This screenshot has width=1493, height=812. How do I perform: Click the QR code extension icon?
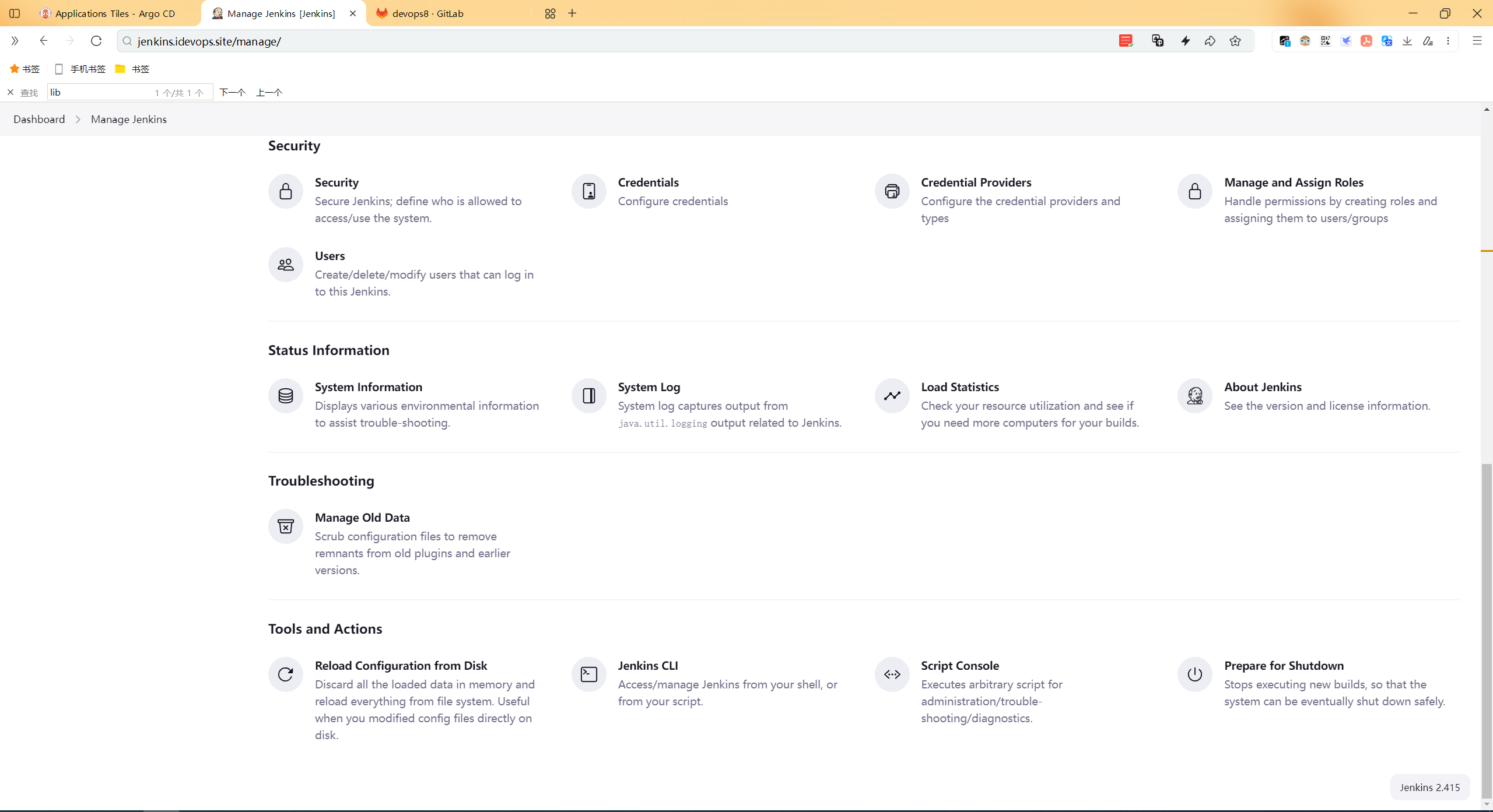pyautogui.click(x=1326, y=41)
